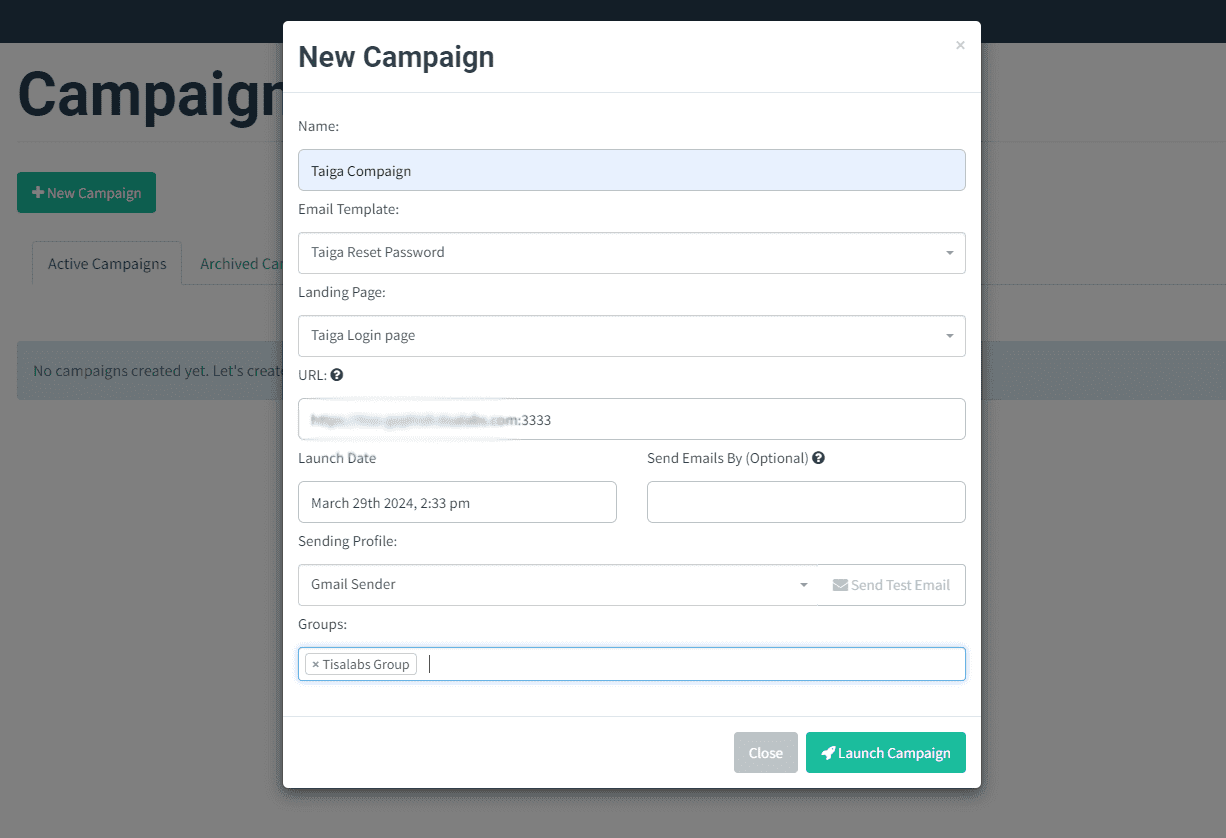Click the Send Test Email button
This screenshot has width=1226, height=838.
click(892, 585)
